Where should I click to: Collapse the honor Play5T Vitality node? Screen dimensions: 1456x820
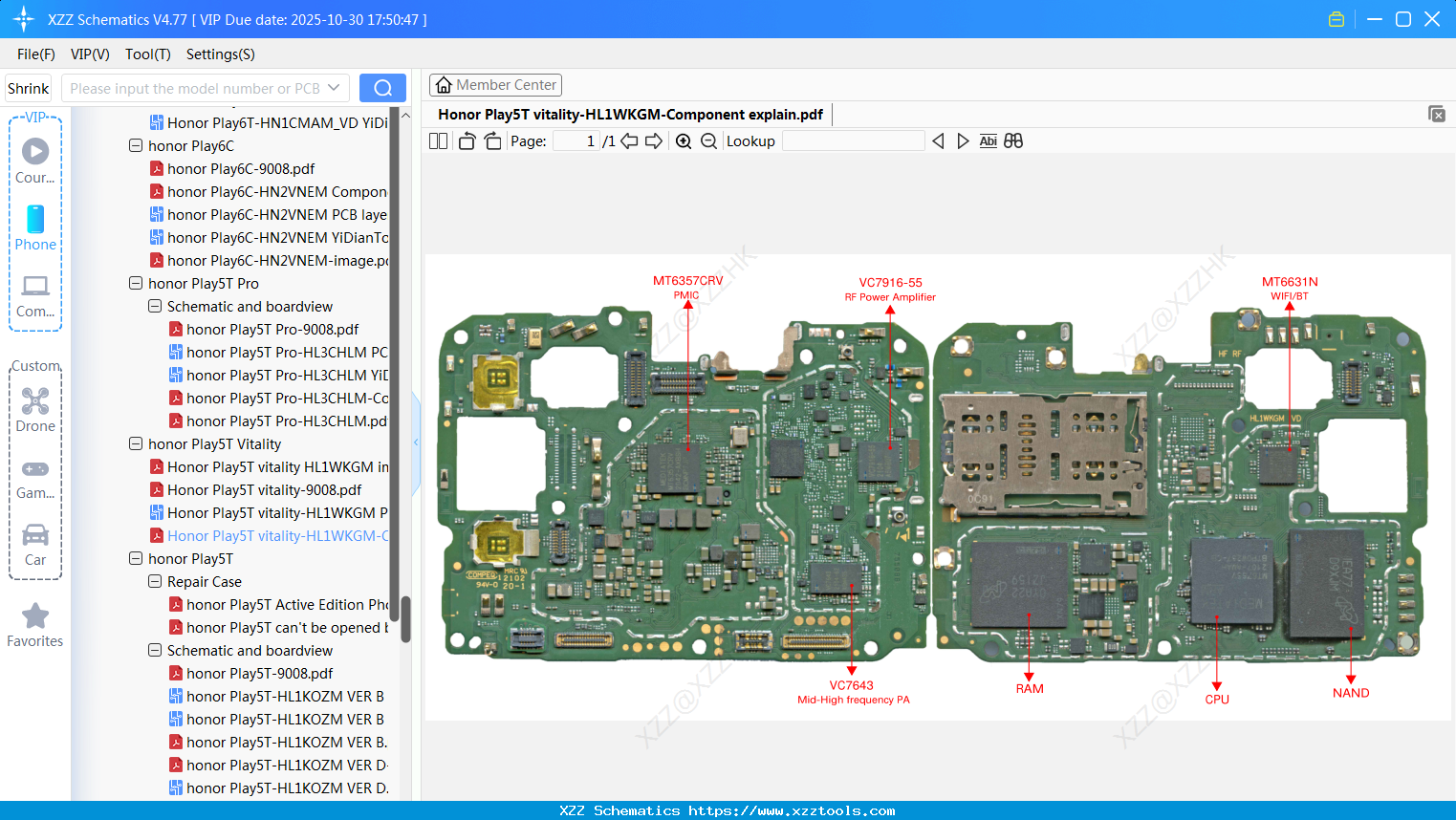click(x=136, y=444)
